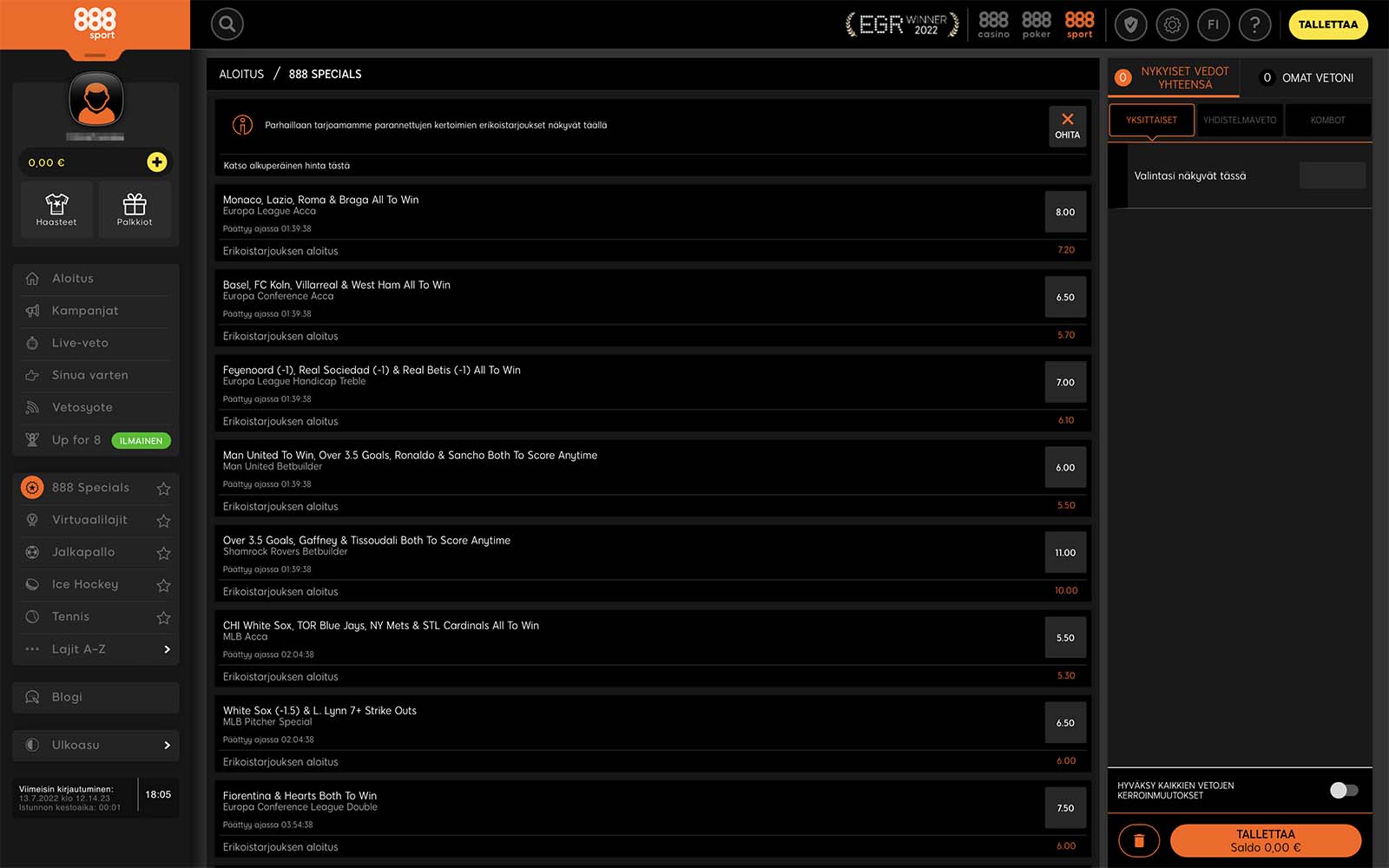The height and width of the screenshot is (868, 1389).
Task: Click the 18:05 clock display
Action: click(x=158, y=794)
